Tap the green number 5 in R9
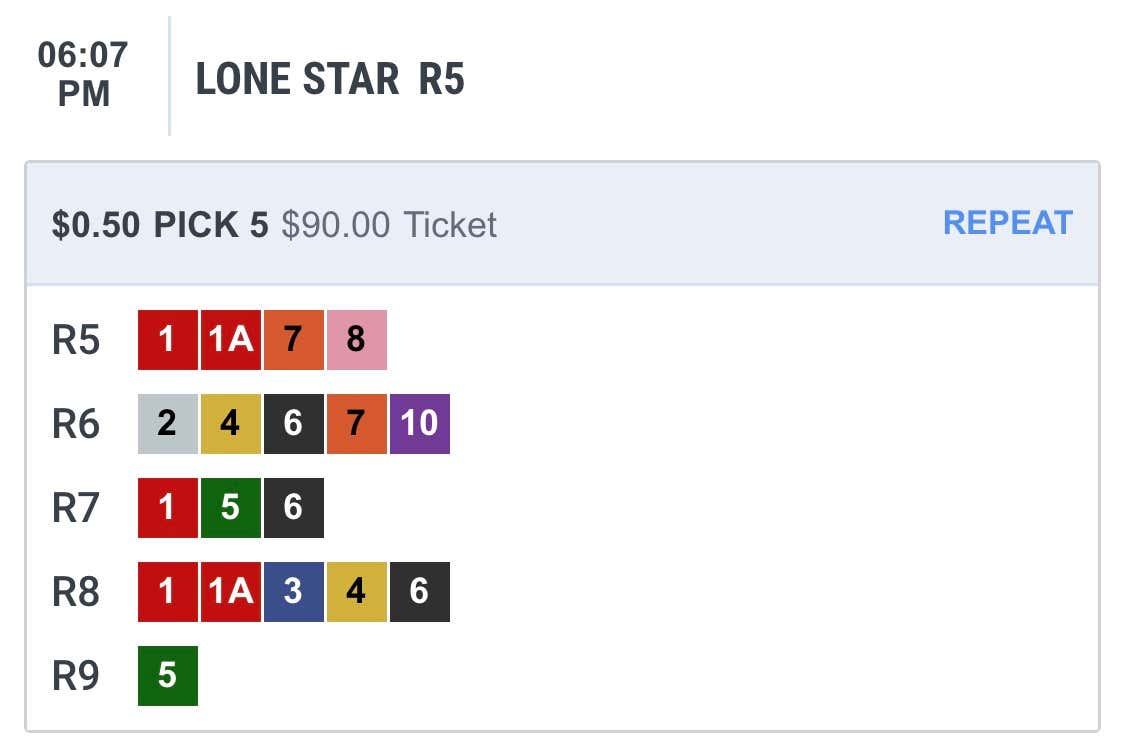Viewport: 1125px width, 746px height. click(x=168, y=676)
